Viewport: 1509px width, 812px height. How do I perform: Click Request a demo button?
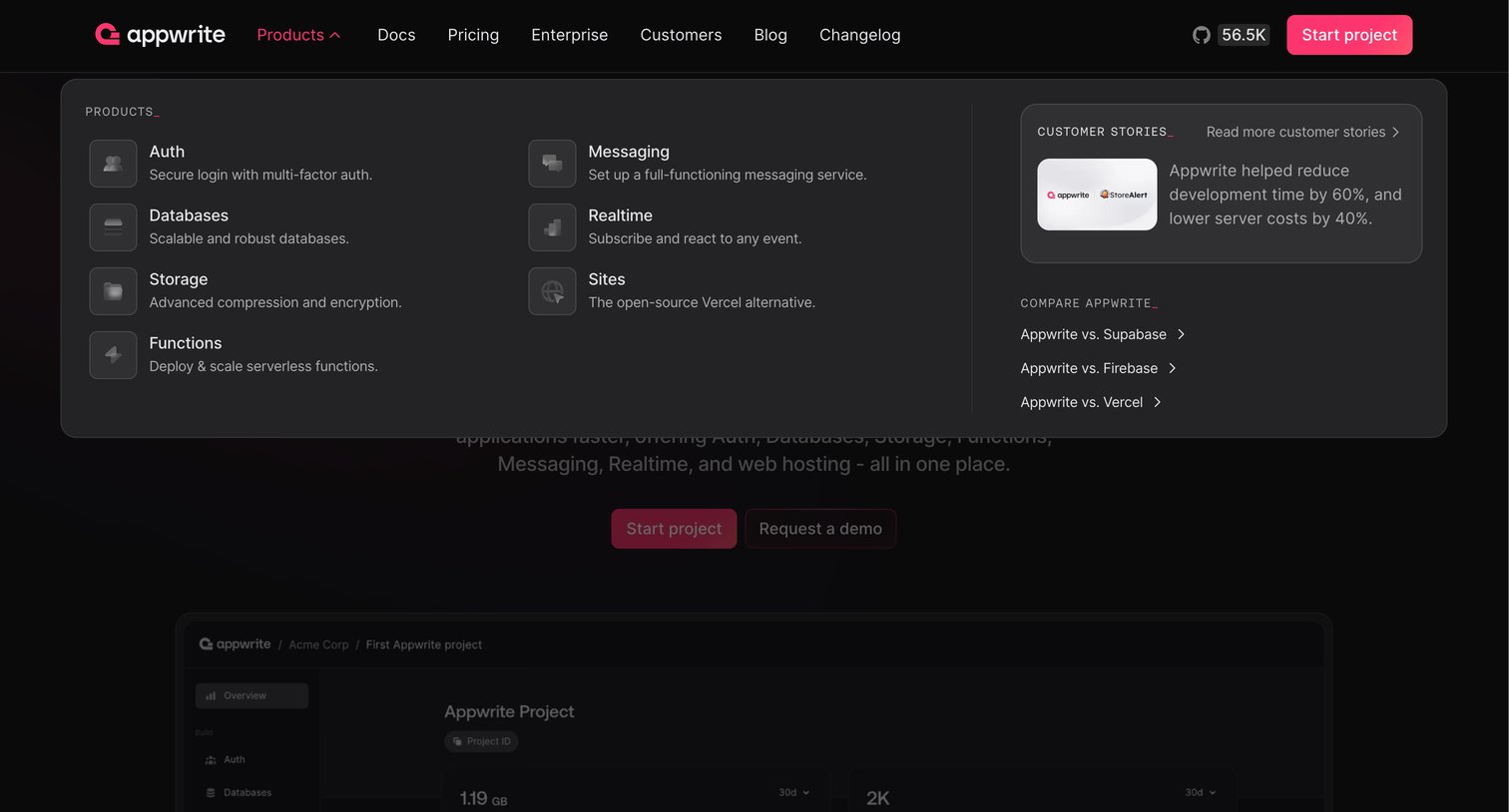click(x=820, y=529)
